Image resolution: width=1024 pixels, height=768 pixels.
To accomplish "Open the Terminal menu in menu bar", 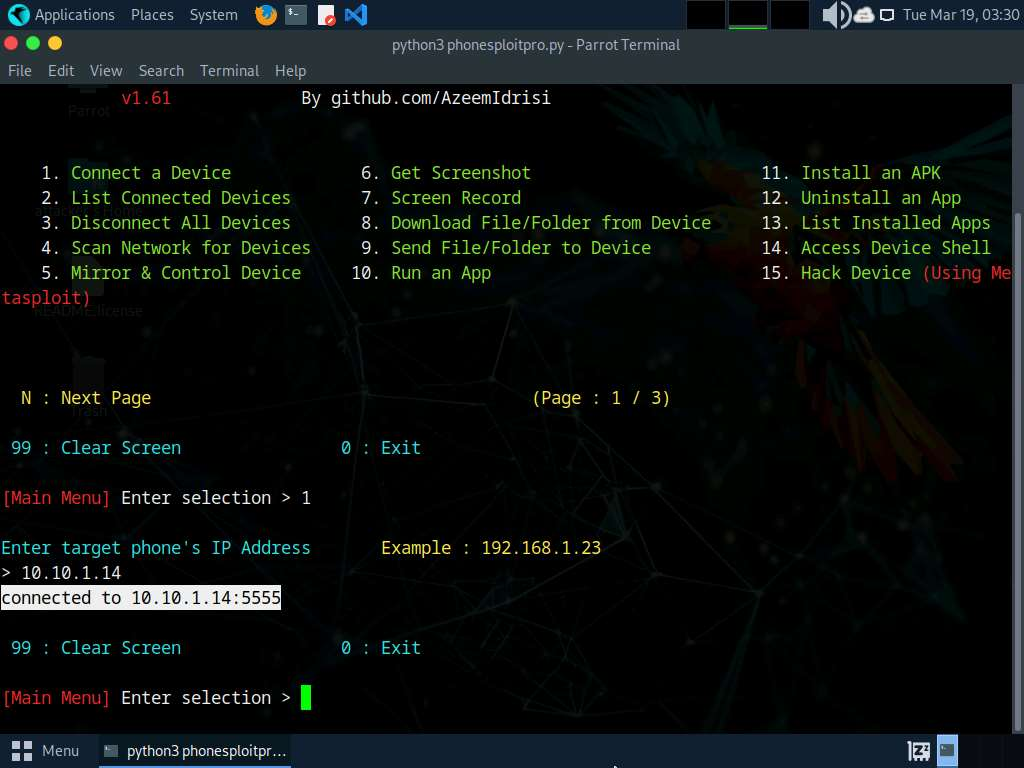I will [229, 71].
